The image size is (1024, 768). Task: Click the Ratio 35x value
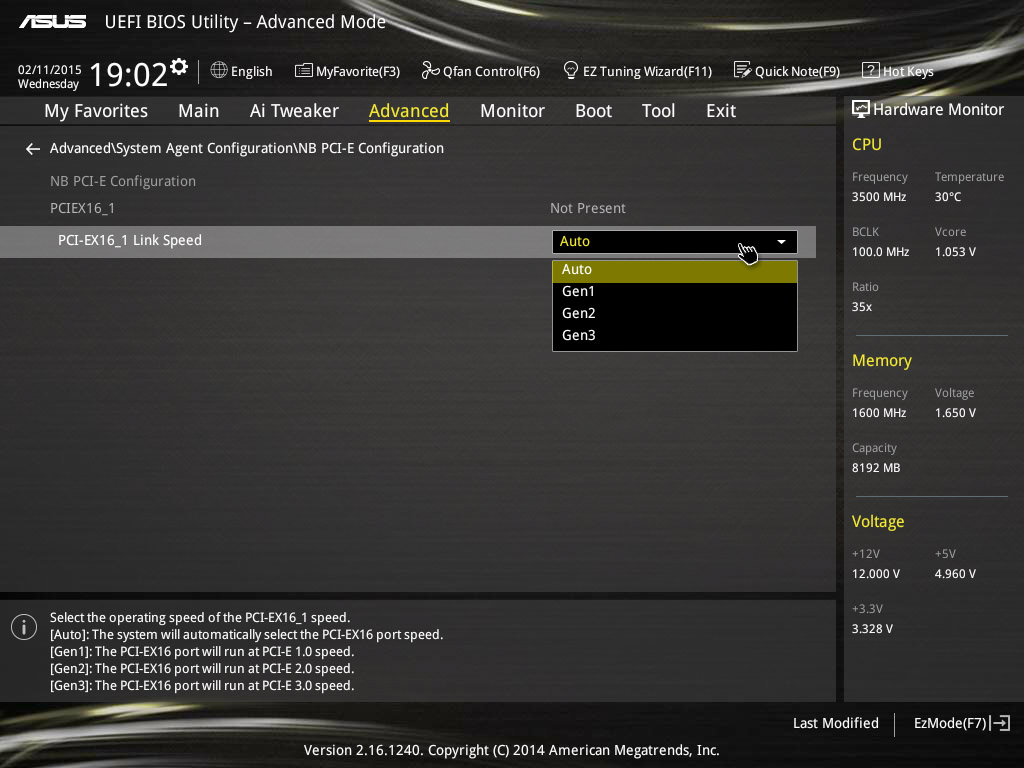(861, 306)
